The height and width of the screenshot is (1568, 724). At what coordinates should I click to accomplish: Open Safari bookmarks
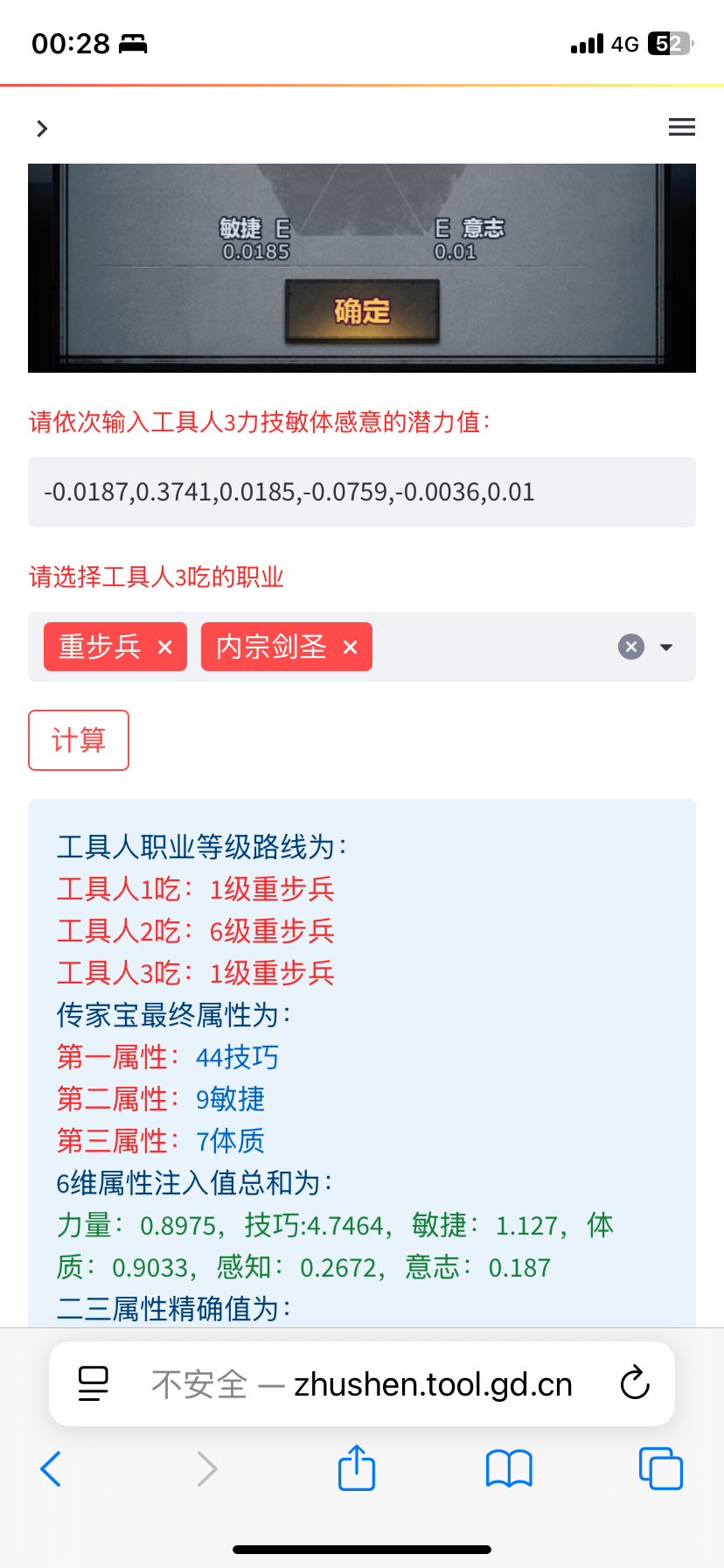[509, 1468]
